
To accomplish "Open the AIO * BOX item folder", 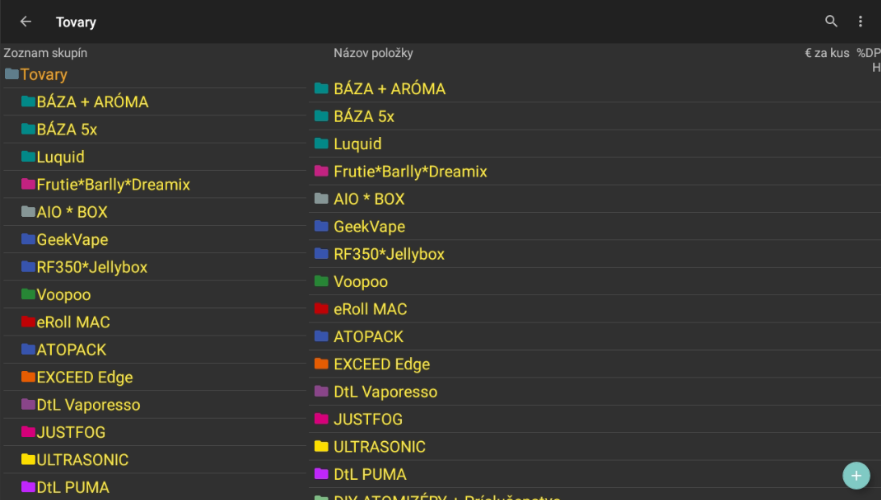I will coord(368,199).
